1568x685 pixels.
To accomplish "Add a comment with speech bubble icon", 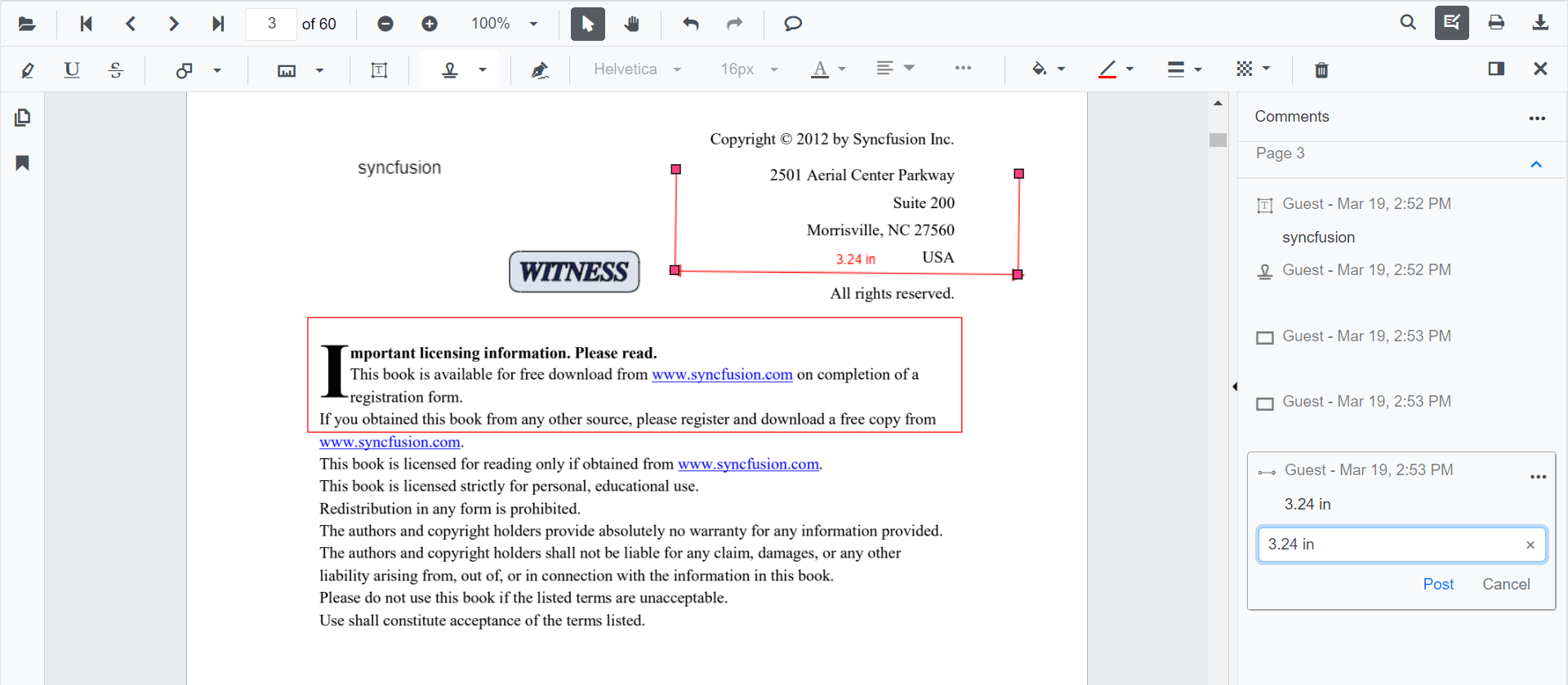I will tap(793, 24).
